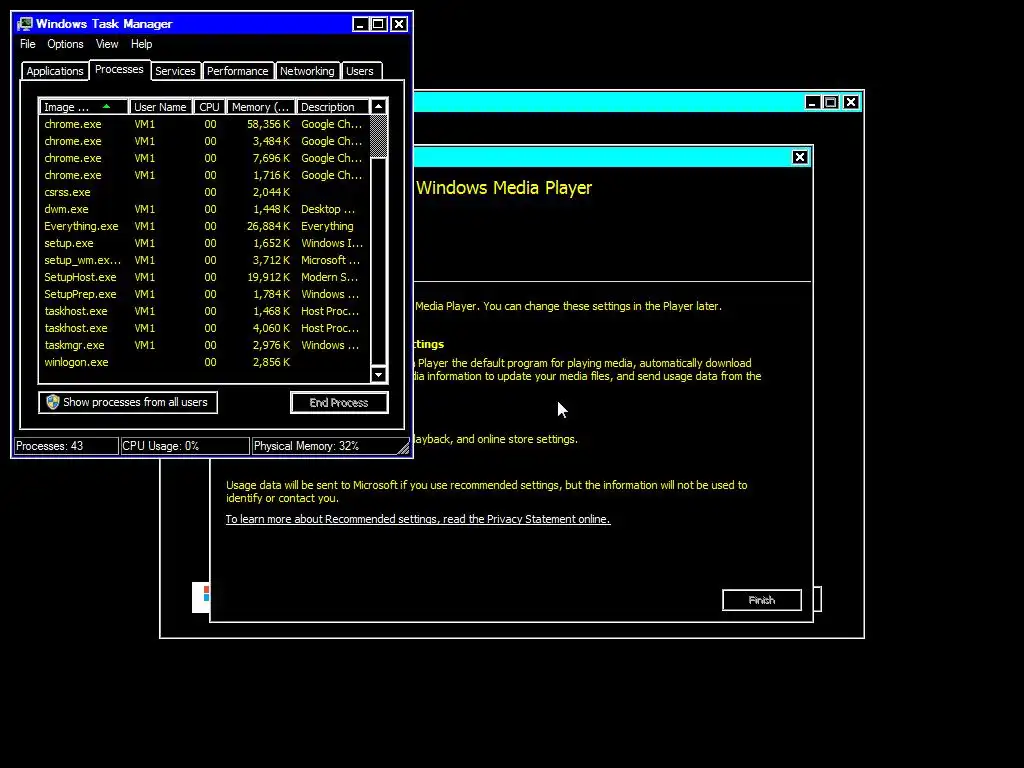Switch to the Services tab
Viewport: 1024px width, 768px height.
coord(175,71)
